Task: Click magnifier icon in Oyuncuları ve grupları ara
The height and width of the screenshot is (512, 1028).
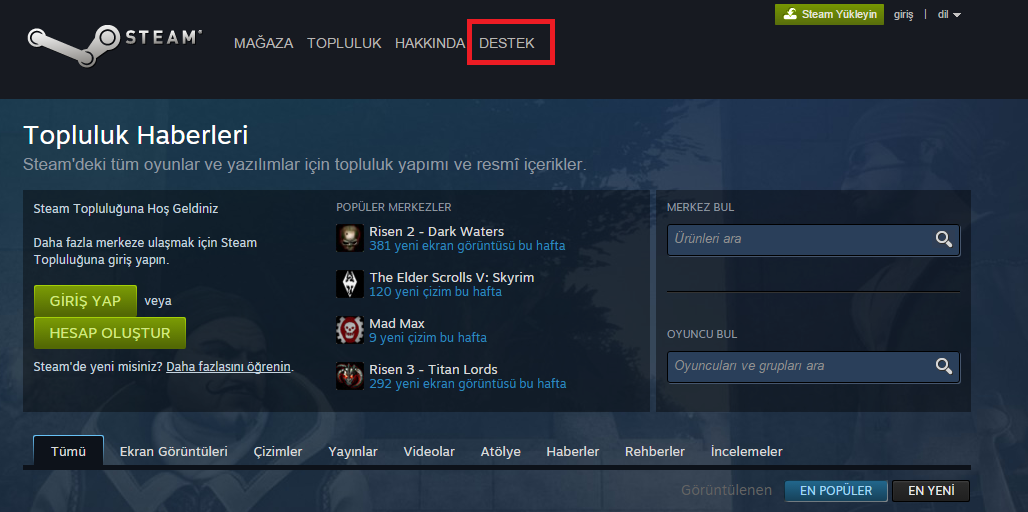Action: (x=943, y=366)
